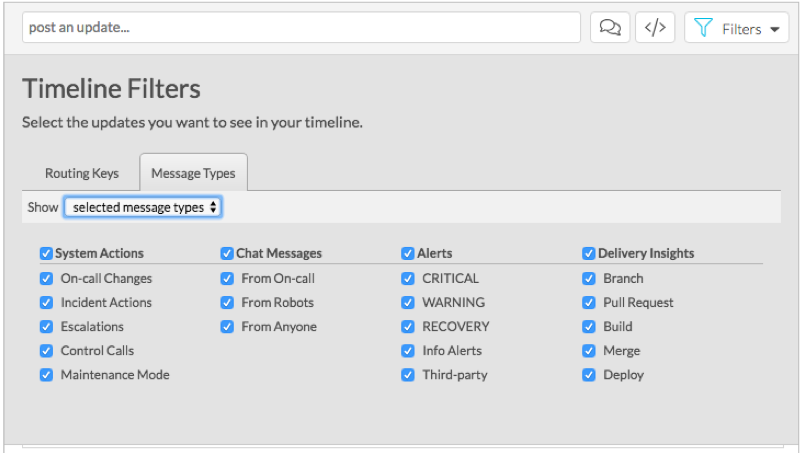
Task: Open the Filters dropdown
Action: click(737, 28)
